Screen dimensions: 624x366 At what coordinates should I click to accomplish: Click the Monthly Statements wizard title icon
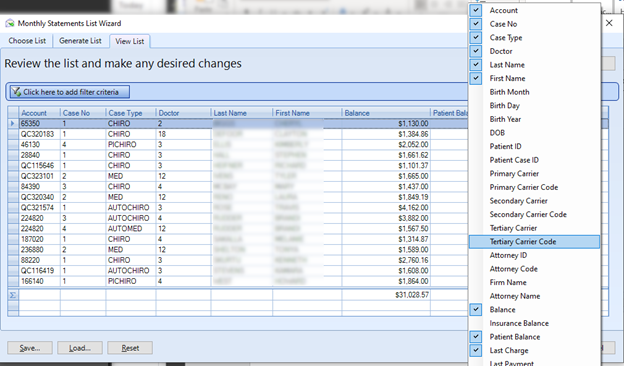10,23
